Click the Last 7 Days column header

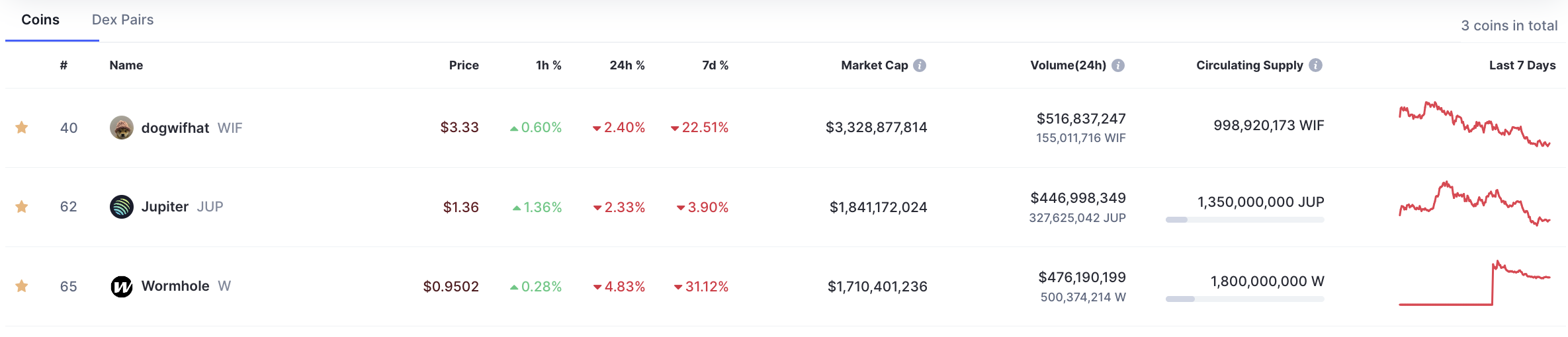[x=1522, y=65]
